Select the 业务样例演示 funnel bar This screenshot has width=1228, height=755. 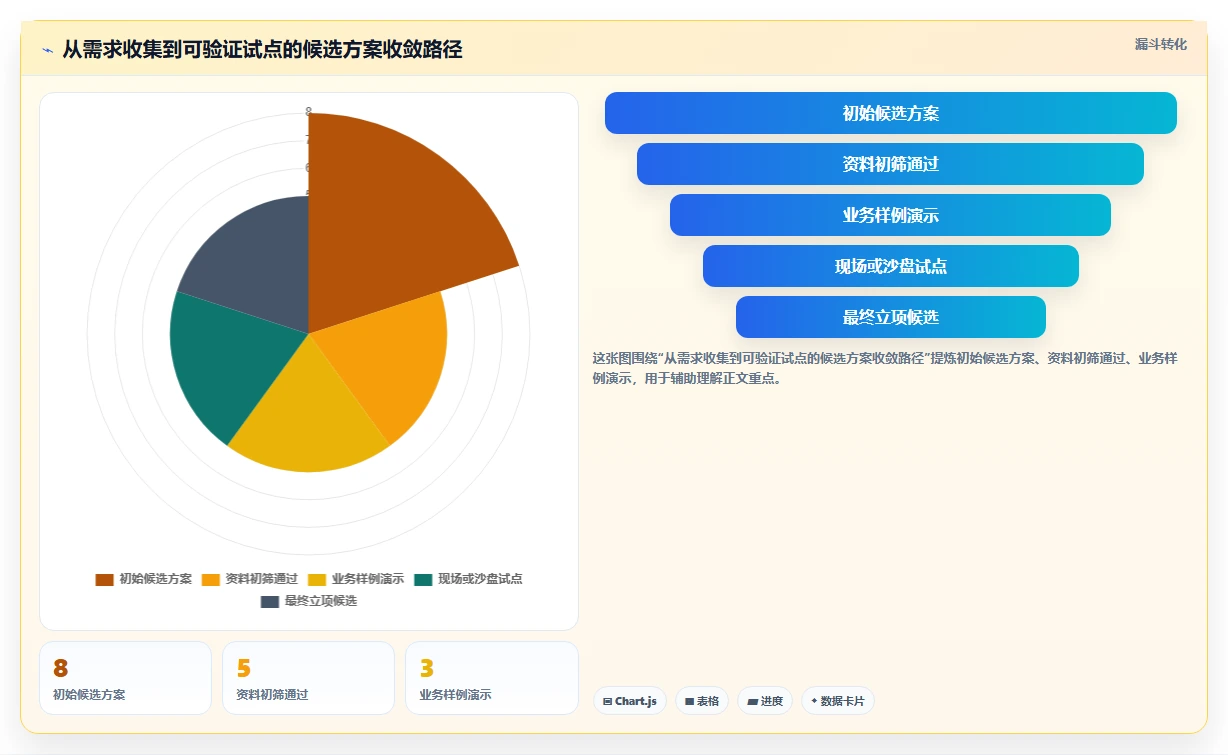click(x=890, y=215)
